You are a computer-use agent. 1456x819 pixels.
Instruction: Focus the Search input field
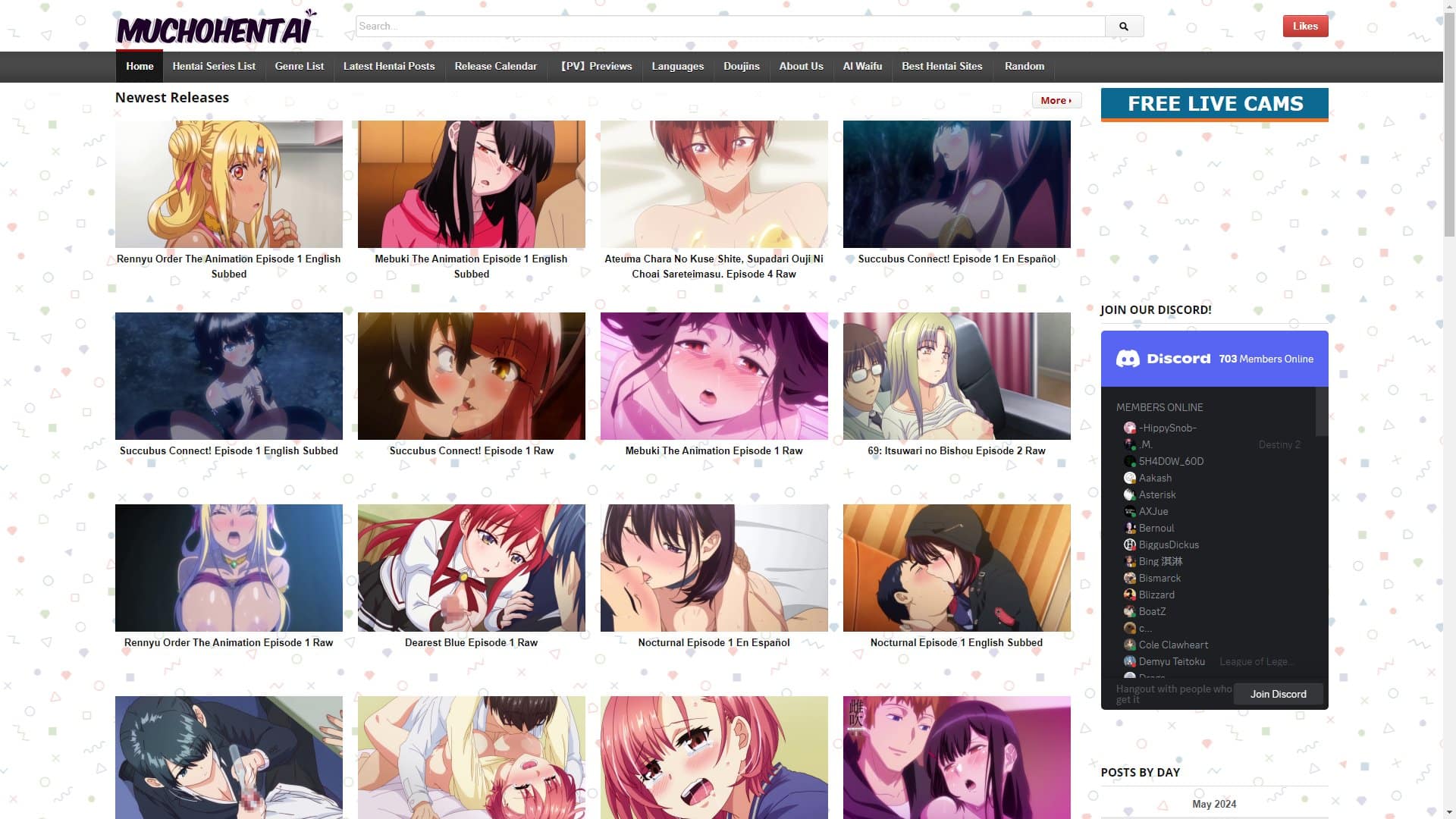click(x=730, y=27)
